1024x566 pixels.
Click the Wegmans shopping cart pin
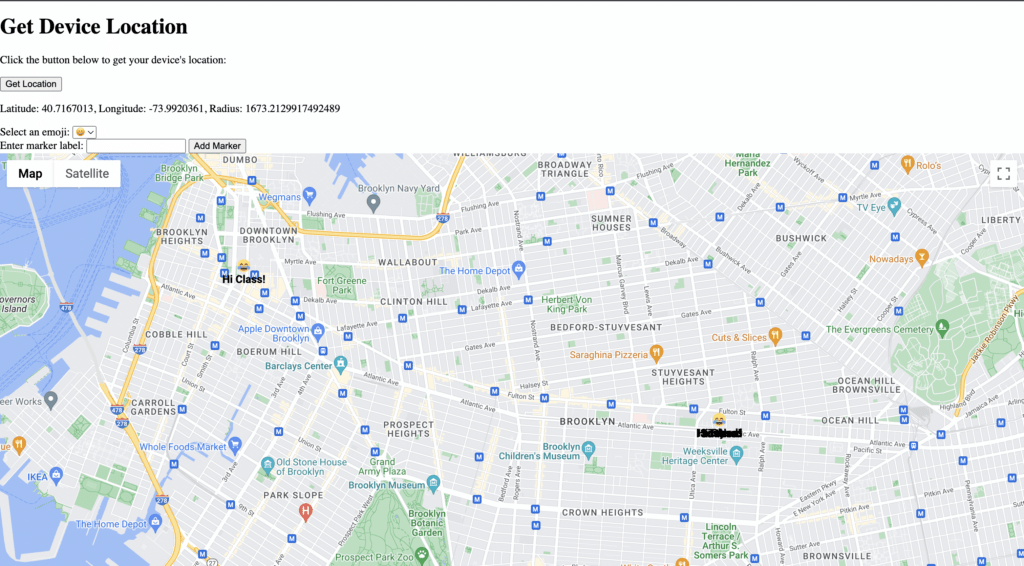(310, 194)
